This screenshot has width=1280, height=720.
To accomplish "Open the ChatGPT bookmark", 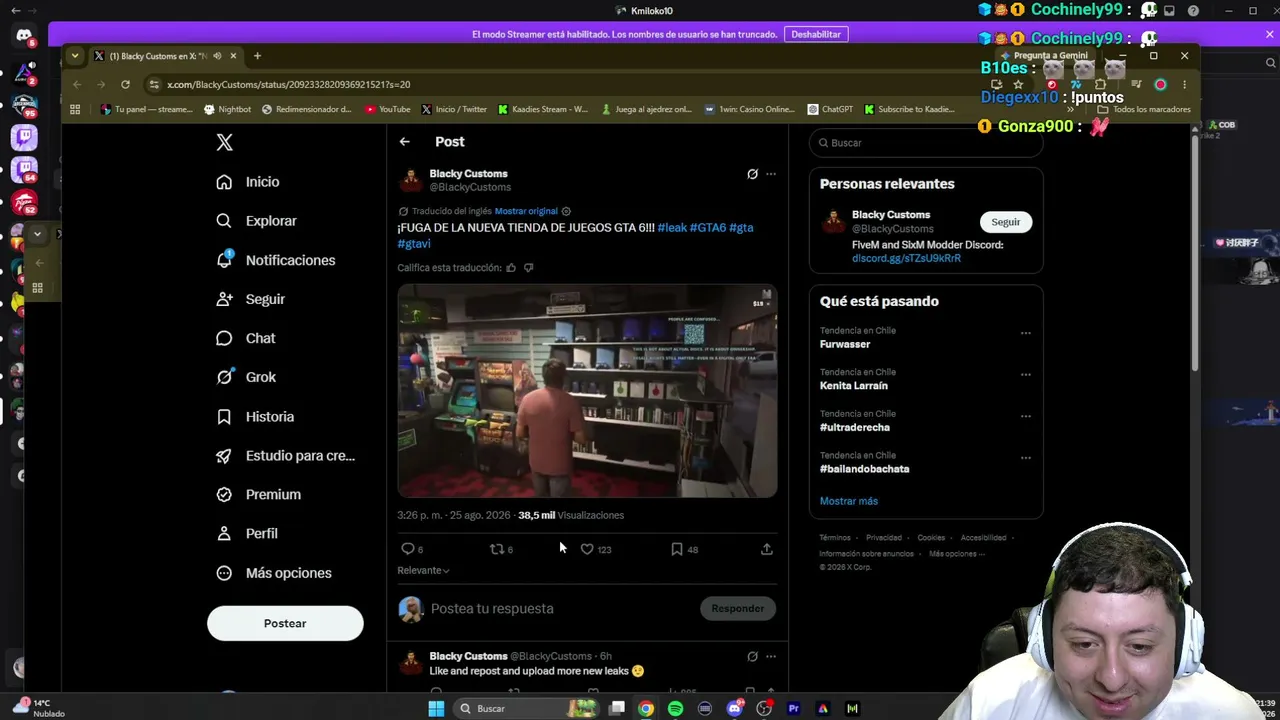I will click(x=830, y=109).
